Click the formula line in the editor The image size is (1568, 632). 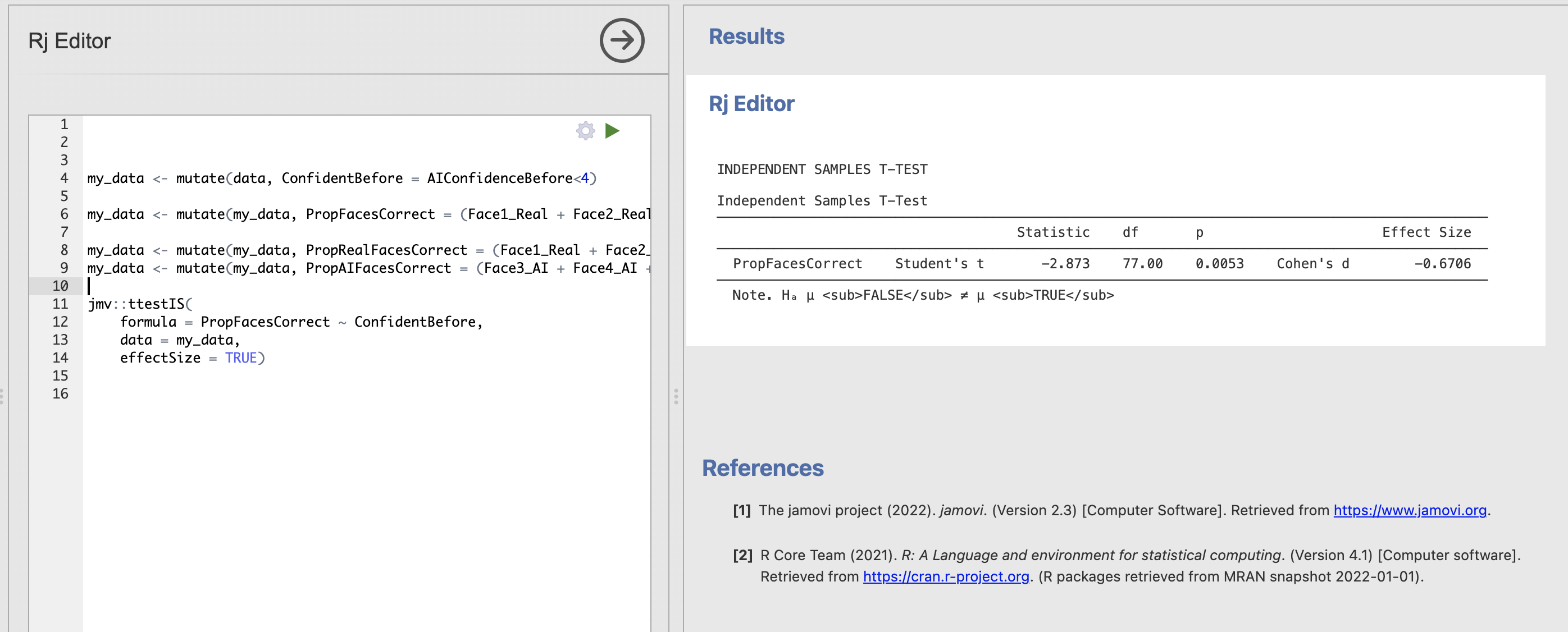[x=302, y=322]
